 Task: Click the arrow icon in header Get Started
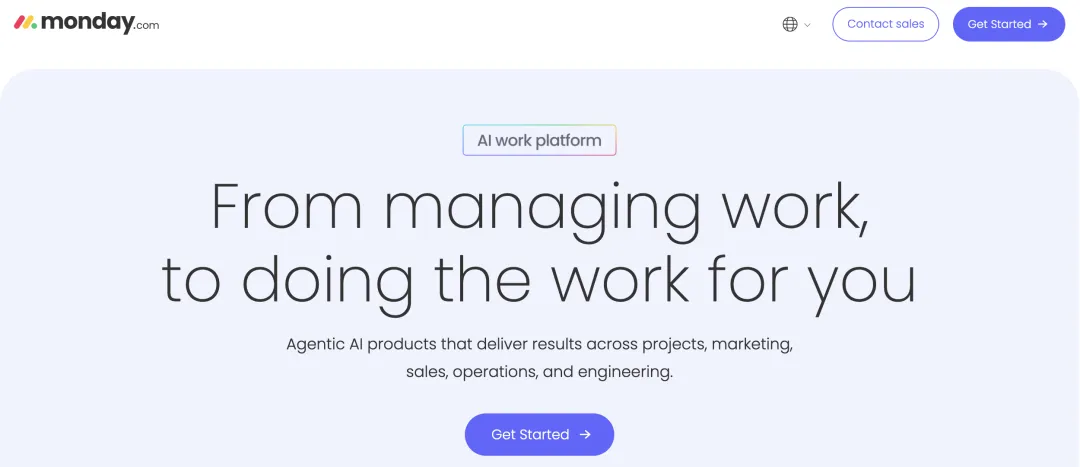coord(1043,24)
